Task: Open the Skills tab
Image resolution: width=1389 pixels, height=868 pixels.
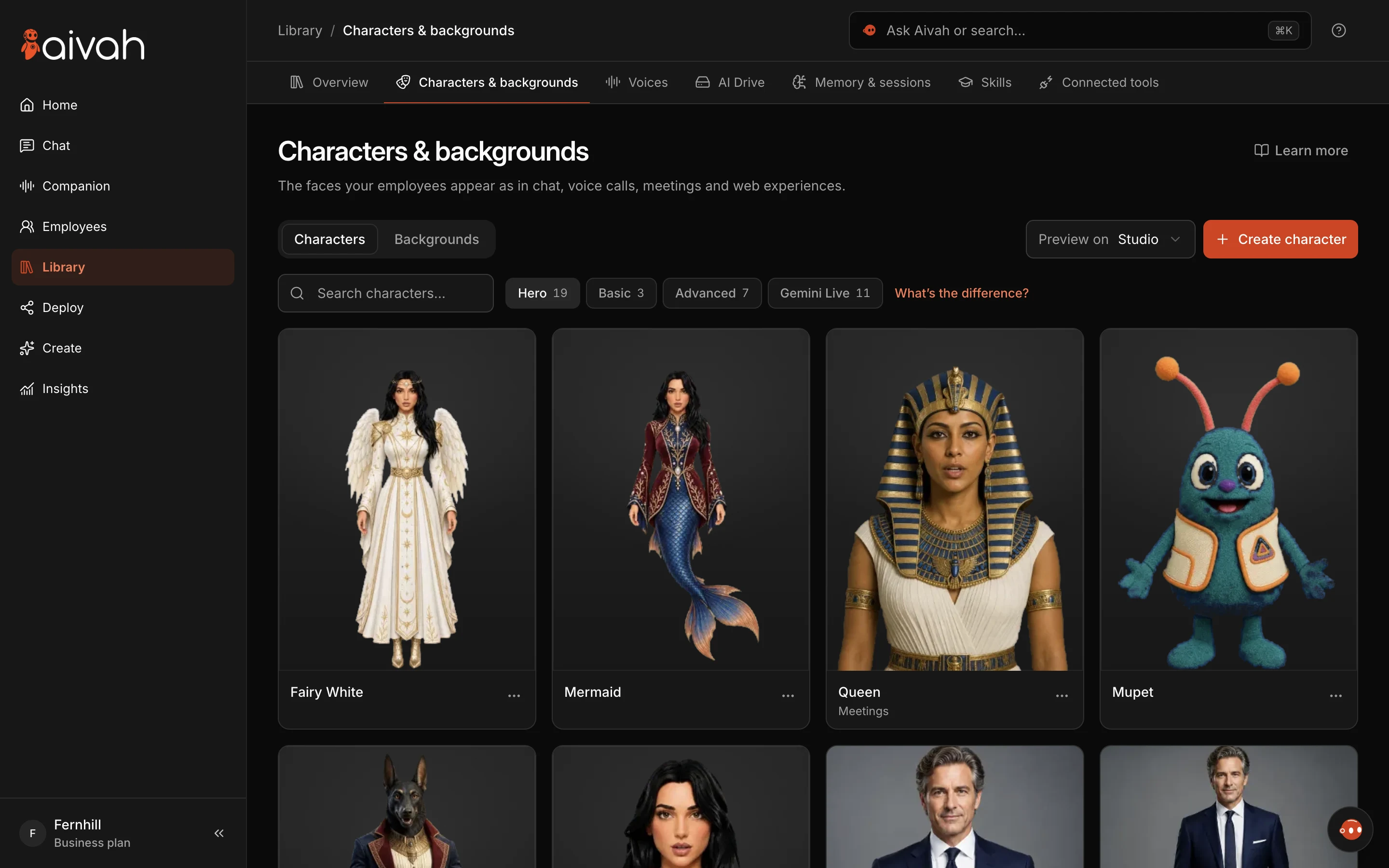Action: click(985, 82)
